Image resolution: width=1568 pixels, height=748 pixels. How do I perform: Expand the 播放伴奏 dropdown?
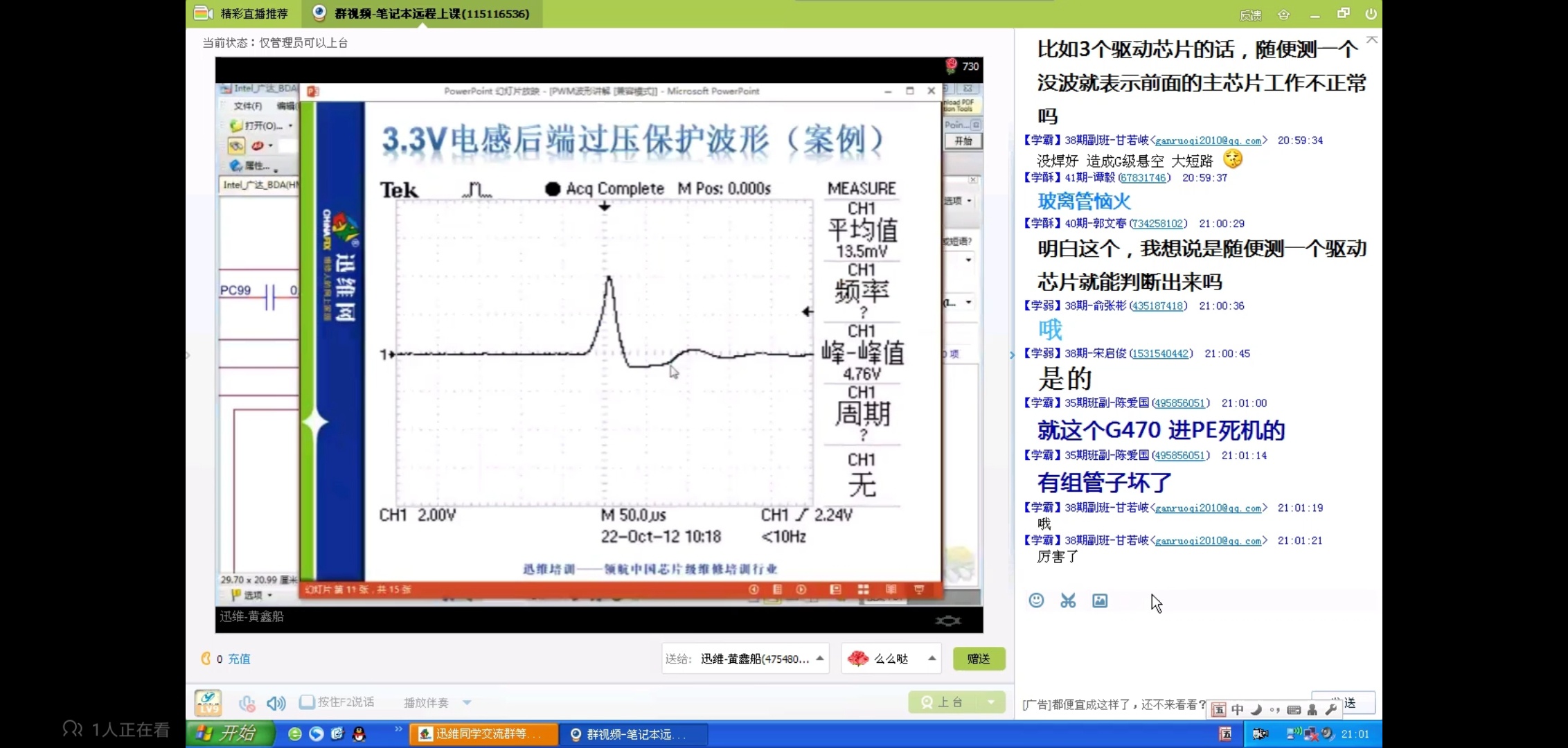[467, 702]
